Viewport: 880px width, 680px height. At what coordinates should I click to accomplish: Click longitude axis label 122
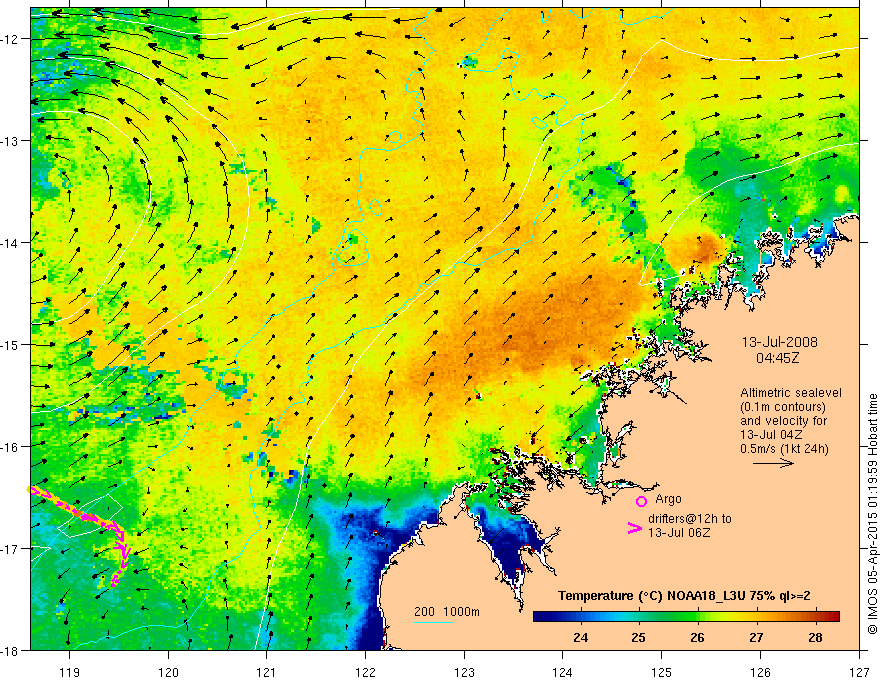365,672
